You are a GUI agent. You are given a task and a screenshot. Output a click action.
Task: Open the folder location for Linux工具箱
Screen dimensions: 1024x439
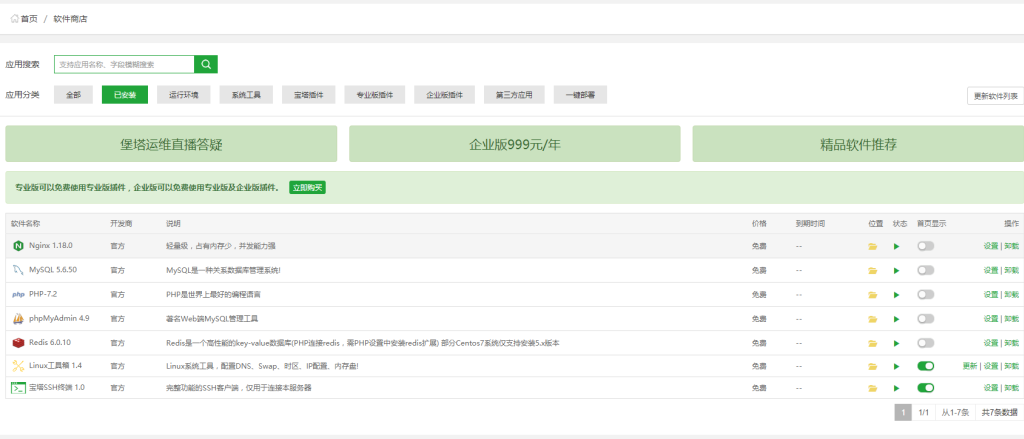pyautogui.click(x=872, y=366)
